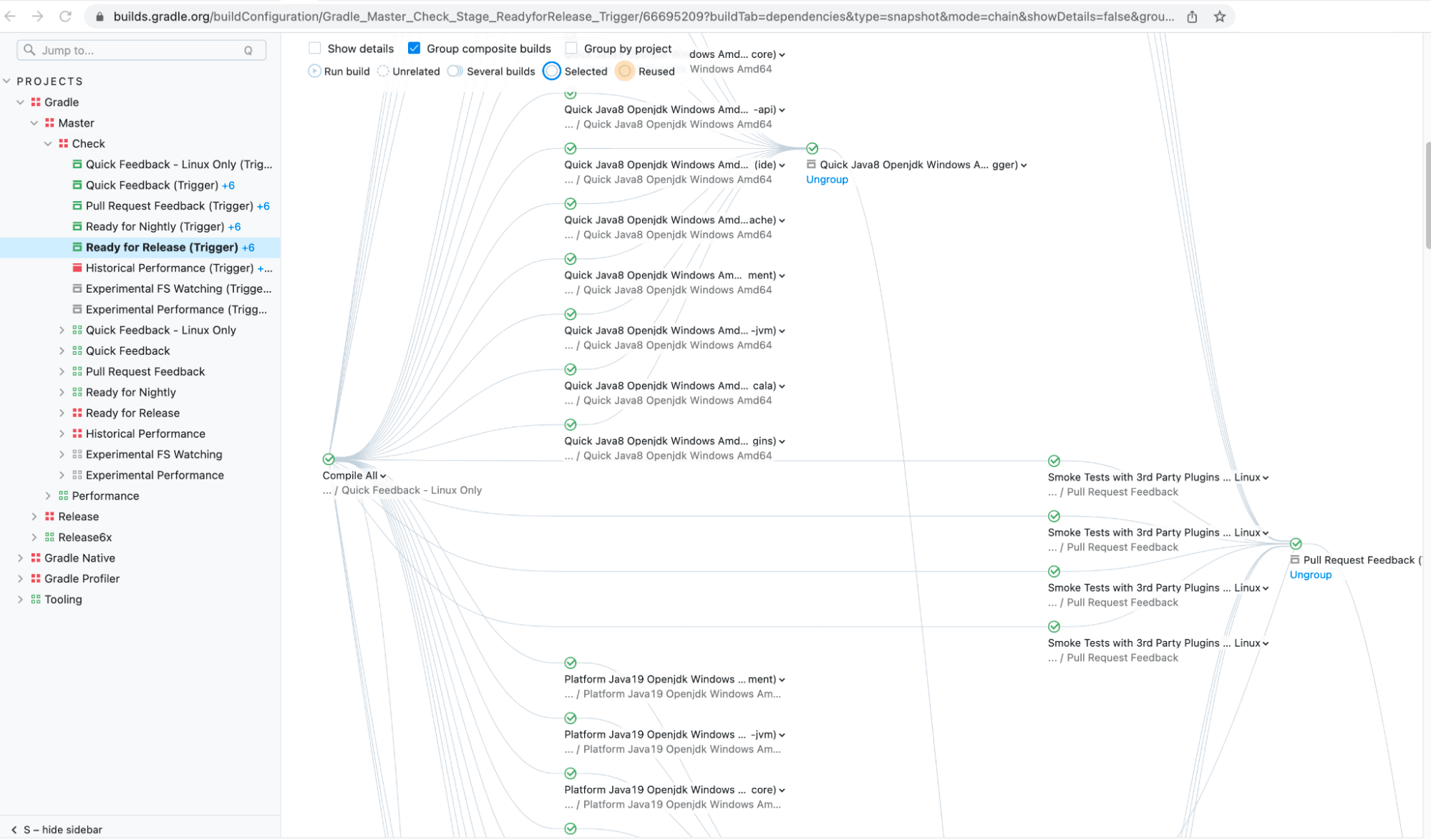Click the Selected legend indicator circle
This screenshot has height=840, width=1431.
(551, 71)
